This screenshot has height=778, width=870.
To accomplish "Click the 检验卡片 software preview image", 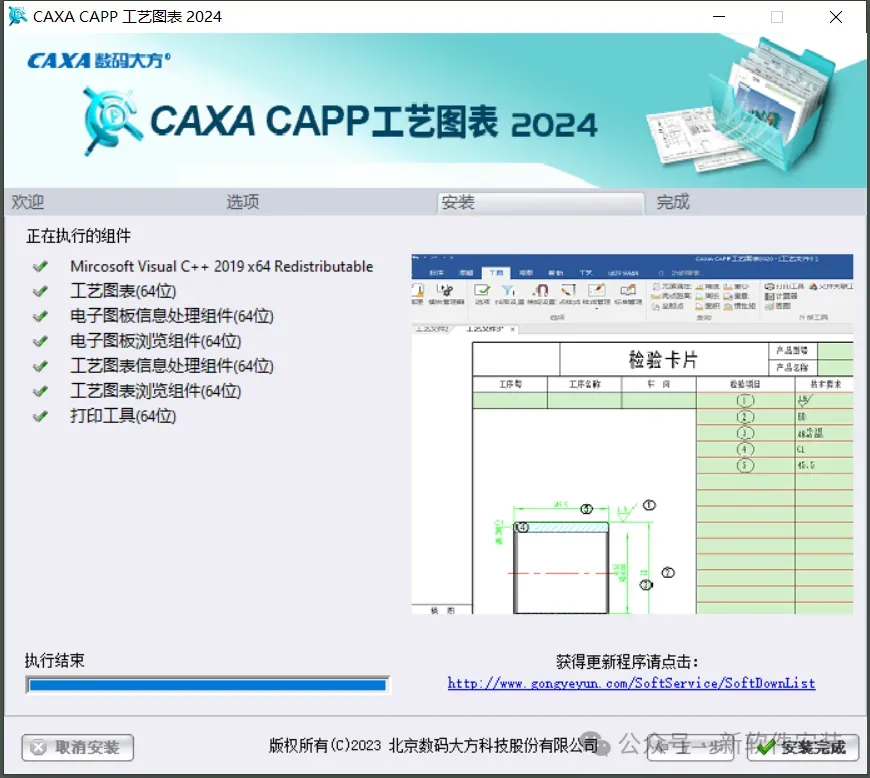I will 632,434.
